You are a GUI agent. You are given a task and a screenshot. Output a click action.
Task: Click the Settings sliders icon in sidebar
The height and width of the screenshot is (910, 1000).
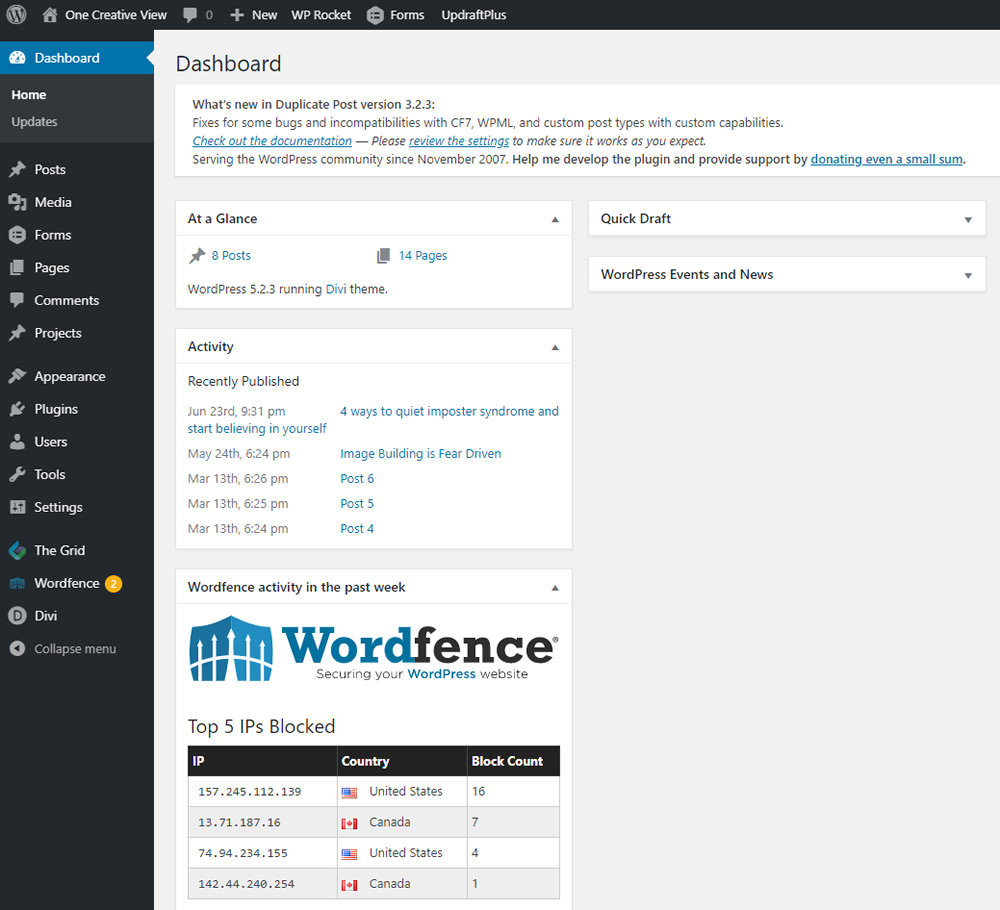(x=17, y=507)
